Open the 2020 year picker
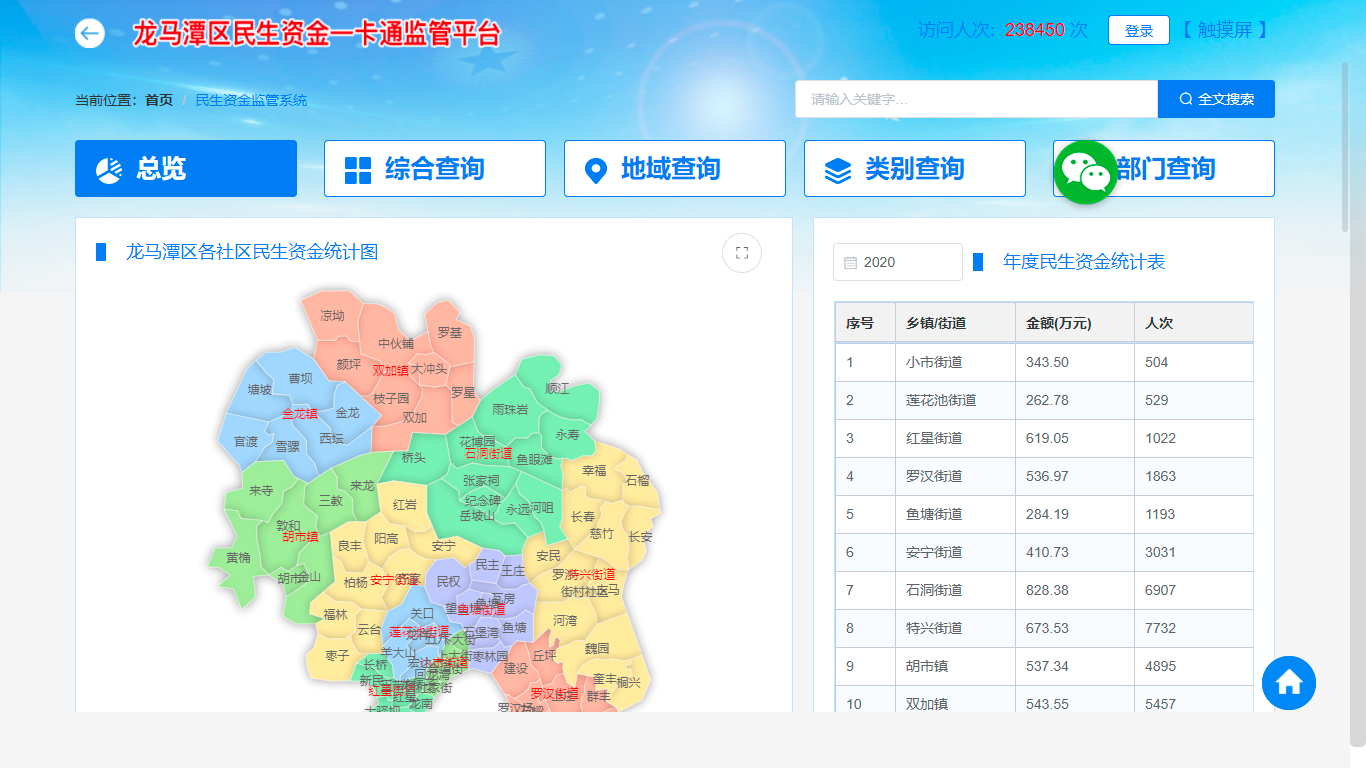The image size is (1366, 768). (x=898, y=262)
